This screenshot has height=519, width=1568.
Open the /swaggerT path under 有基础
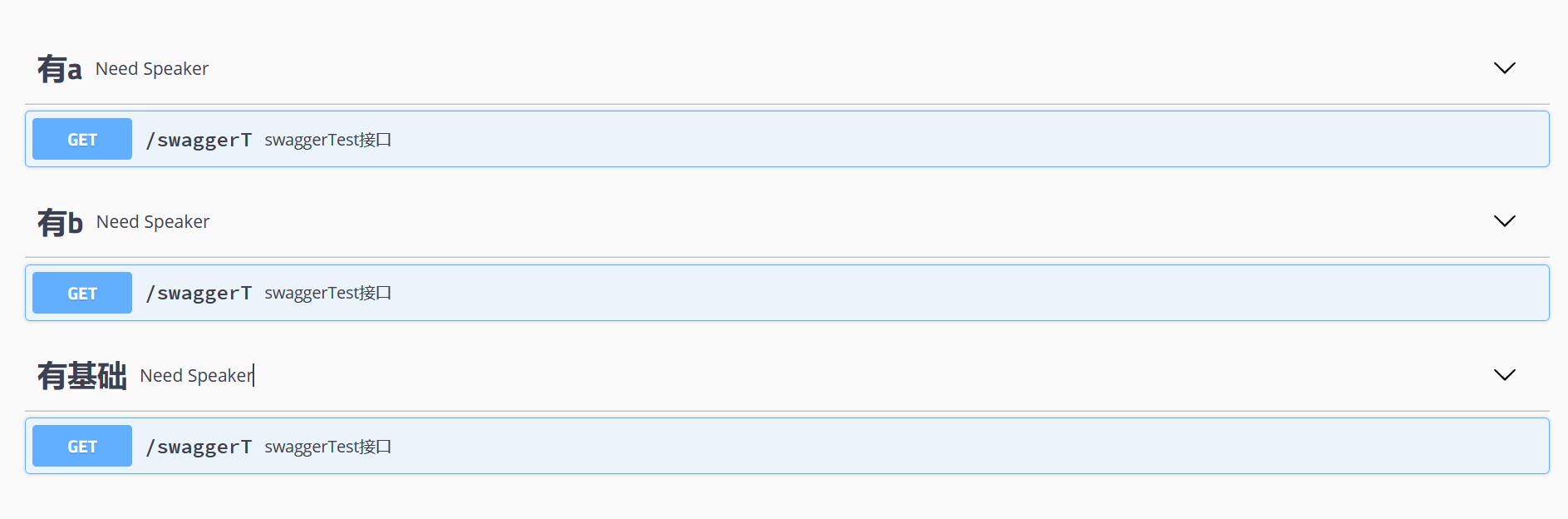(x=199, y=447)
